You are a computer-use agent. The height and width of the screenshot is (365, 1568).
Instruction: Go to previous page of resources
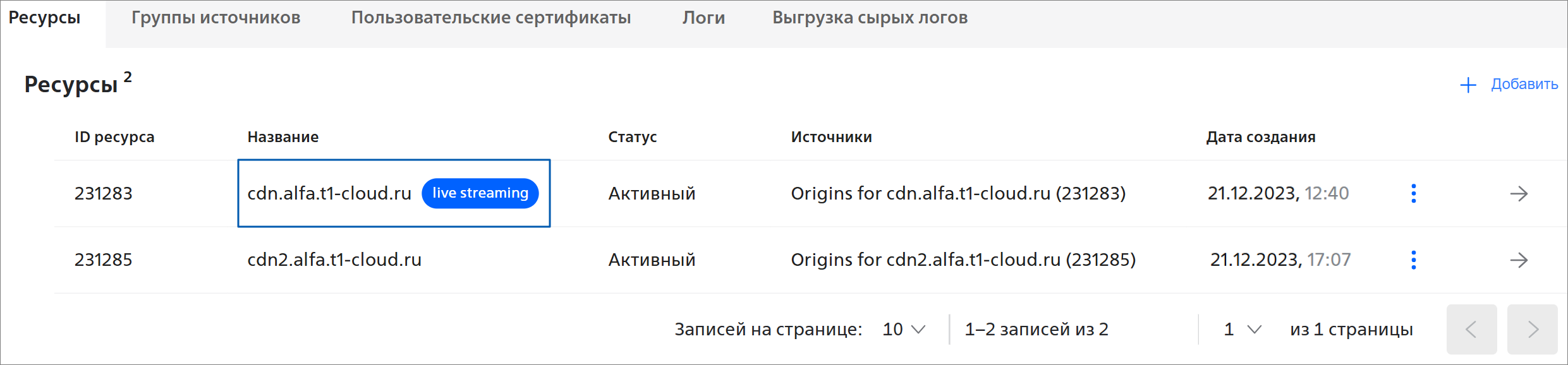(x=1471, y=329)
